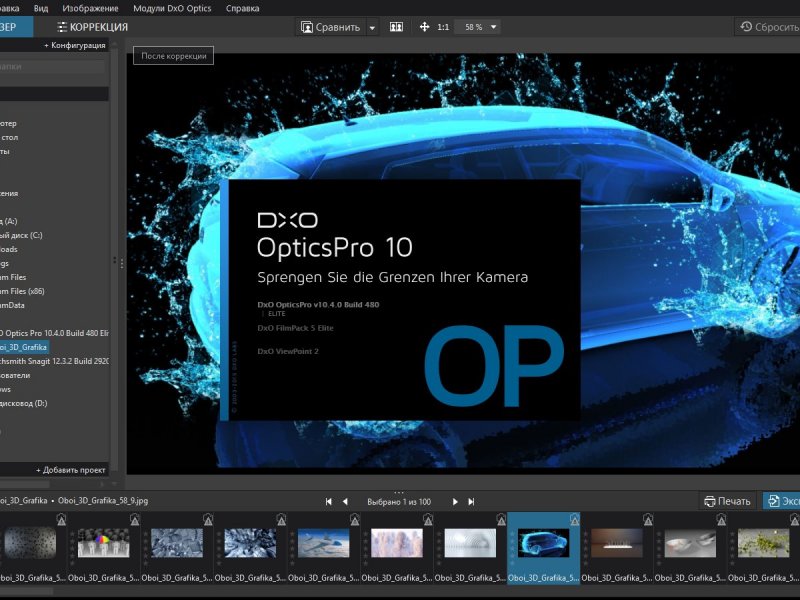Go to previous image
Screen dimensions: 800x600
pyautogui.click(x=345, y=502)
